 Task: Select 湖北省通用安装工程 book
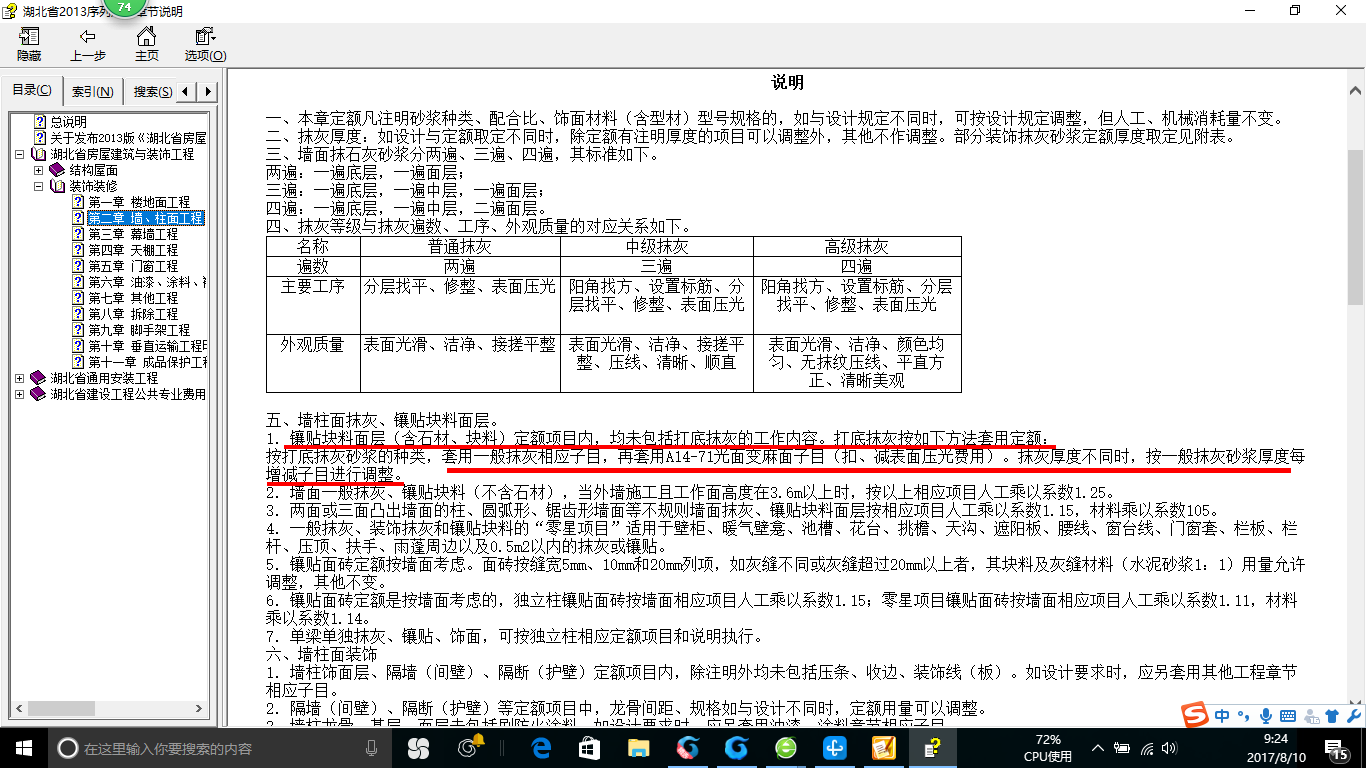(104, 378)
